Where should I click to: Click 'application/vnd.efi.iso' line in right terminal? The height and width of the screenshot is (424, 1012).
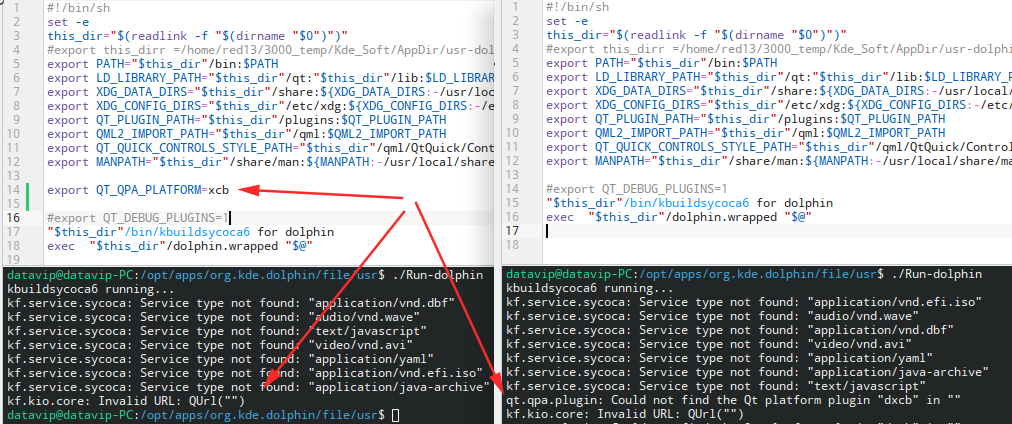click(x=745, y=302)
